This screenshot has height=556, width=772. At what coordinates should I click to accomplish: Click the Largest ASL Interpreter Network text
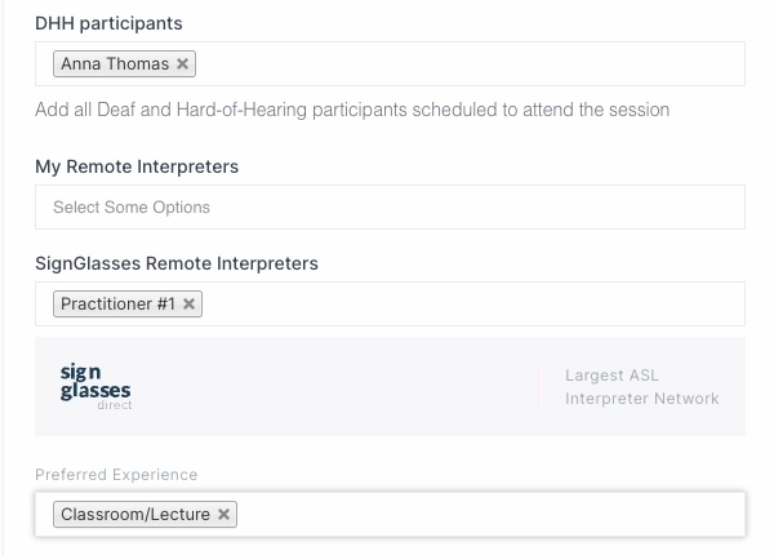click(642, 387)
